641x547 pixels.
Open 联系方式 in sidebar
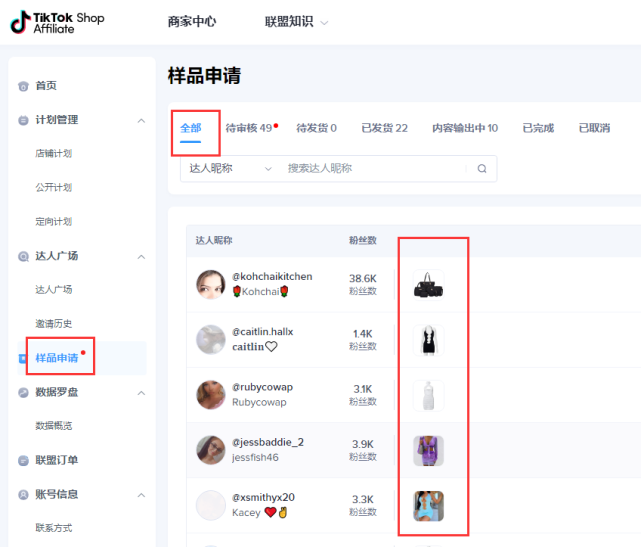(x=54, y=528)
